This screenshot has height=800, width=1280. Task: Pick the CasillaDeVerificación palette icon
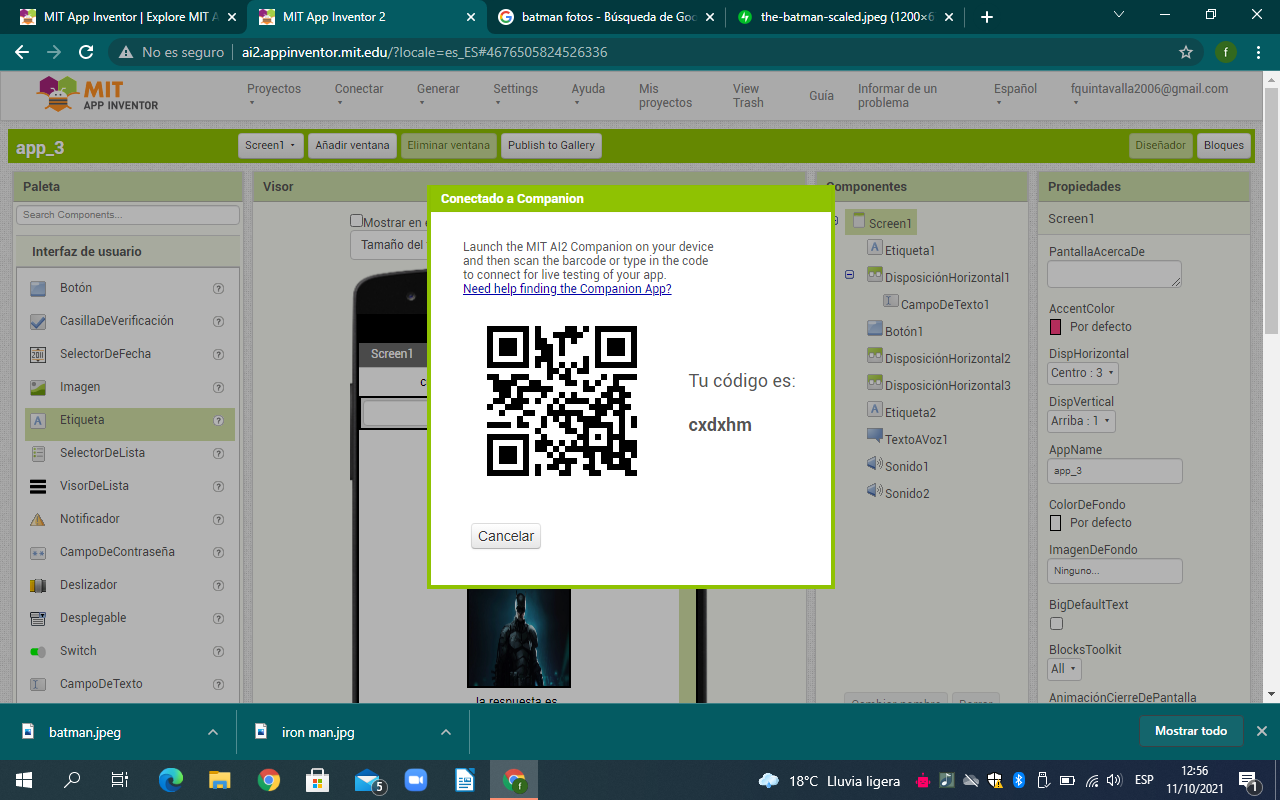point(38,322)
